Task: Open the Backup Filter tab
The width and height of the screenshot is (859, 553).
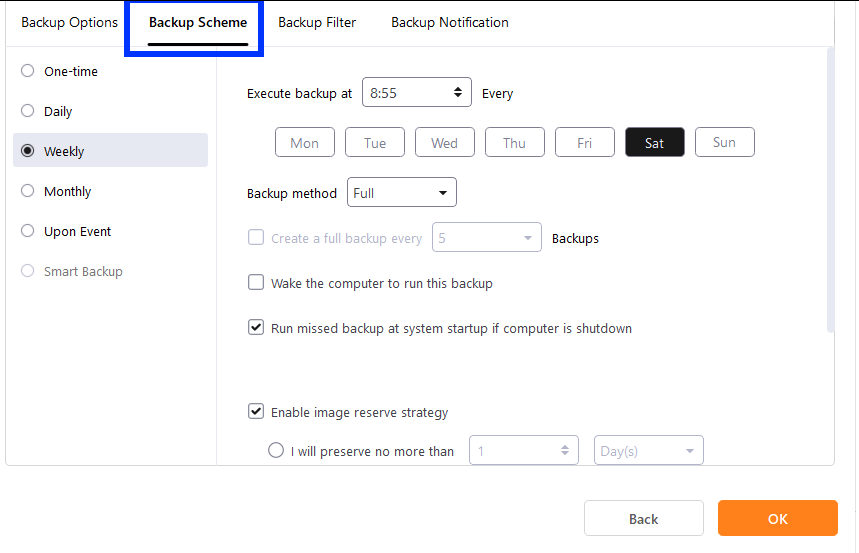Action: click(317, 22)
